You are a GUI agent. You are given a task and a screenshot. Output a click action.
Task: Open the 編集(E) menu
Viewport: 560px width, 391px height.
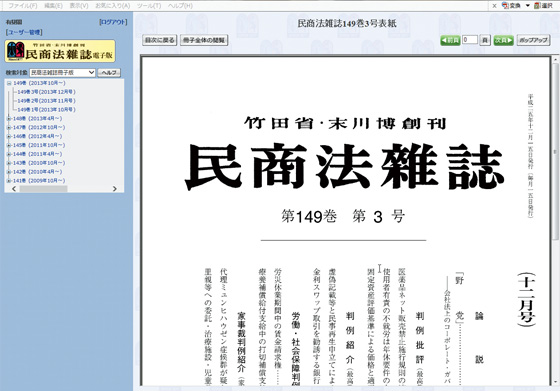click(x=53, y=6)
